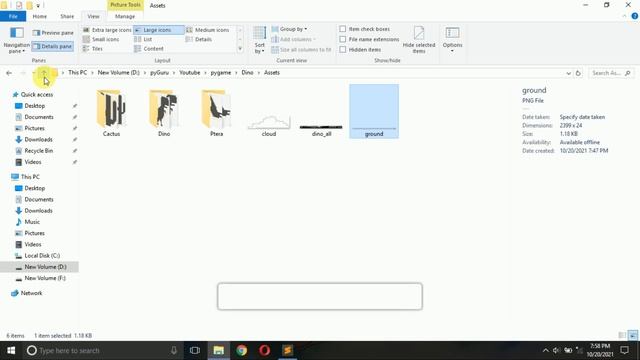Image resolution: width=640 pixels, height=360 pixels.
Task: Open Quick access in sidebar
Action: tap(37, 95)
